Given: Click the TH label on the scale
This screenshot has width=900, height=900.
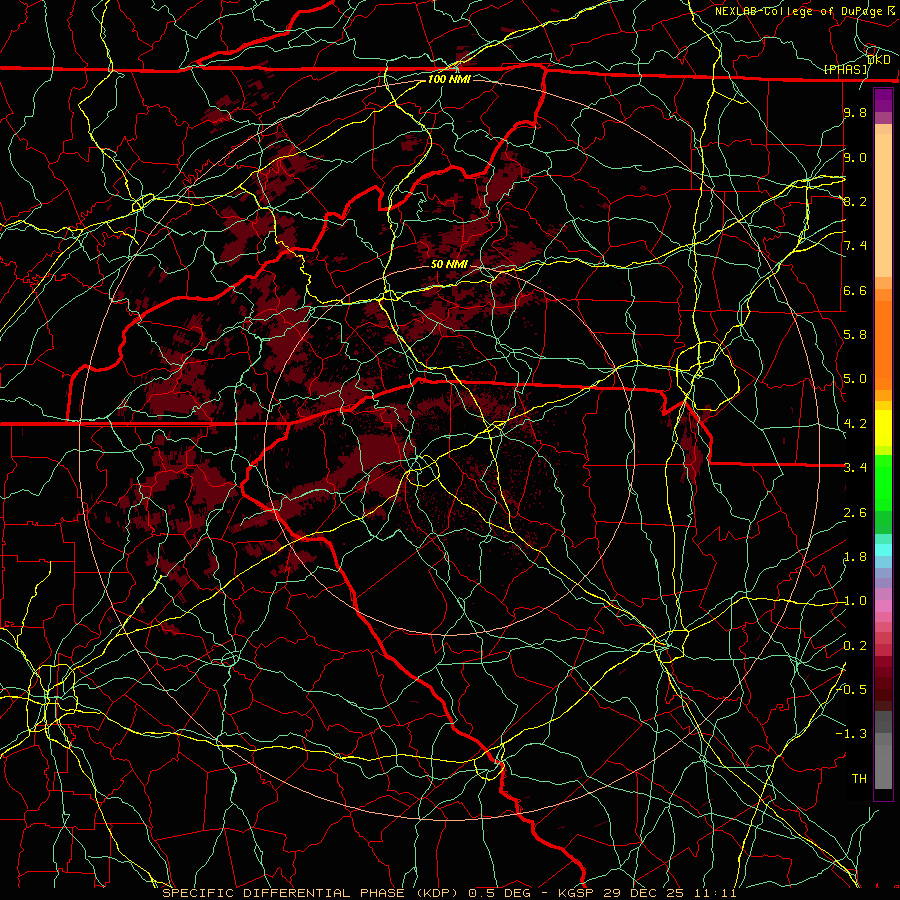Looking at the screenshot, I should click(859, 779).
